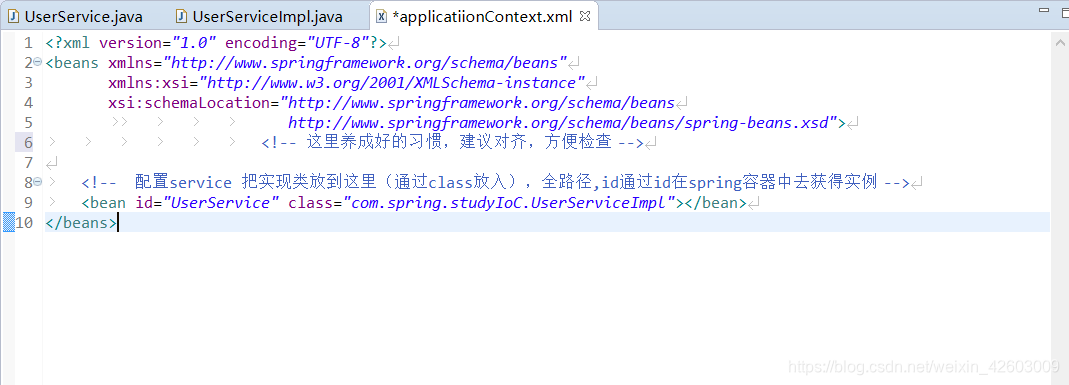Collapse the comment fold marker on line 8
Screen dimensions: 1069x385
[x=37, y=182]
